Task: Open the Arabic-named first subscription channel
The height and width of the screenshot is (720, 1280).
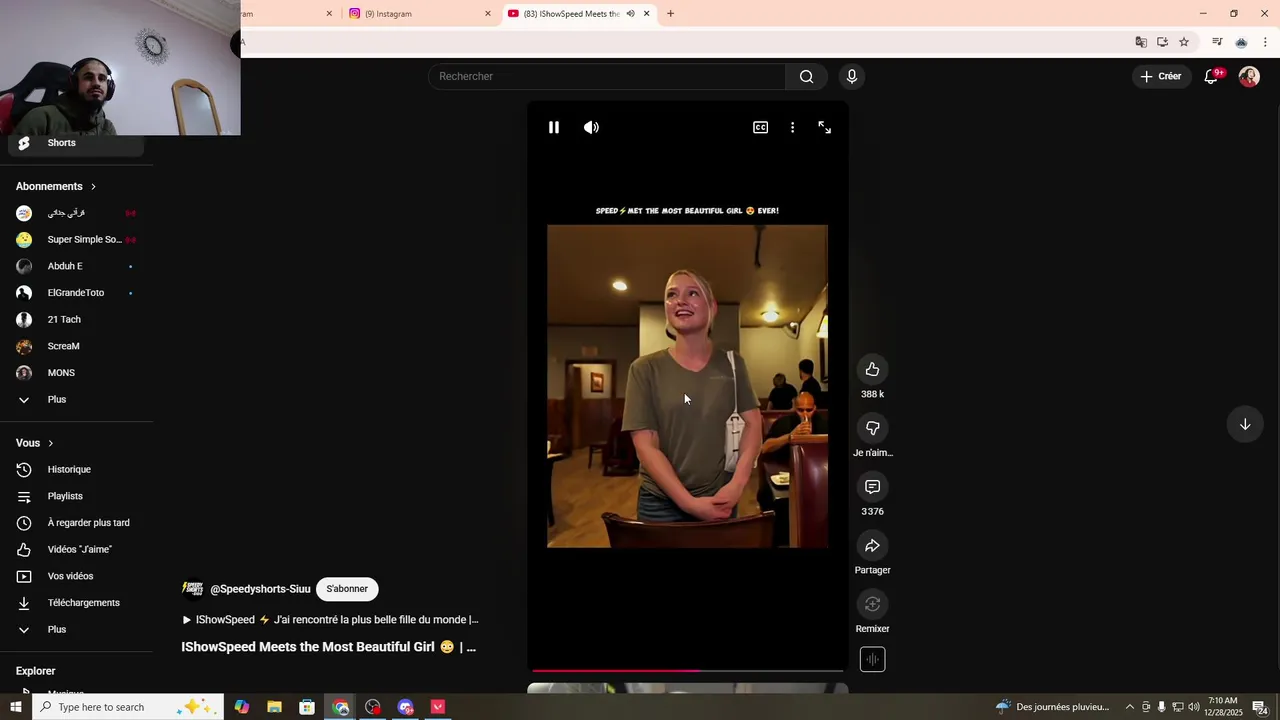Action: [x=76, y=213]
